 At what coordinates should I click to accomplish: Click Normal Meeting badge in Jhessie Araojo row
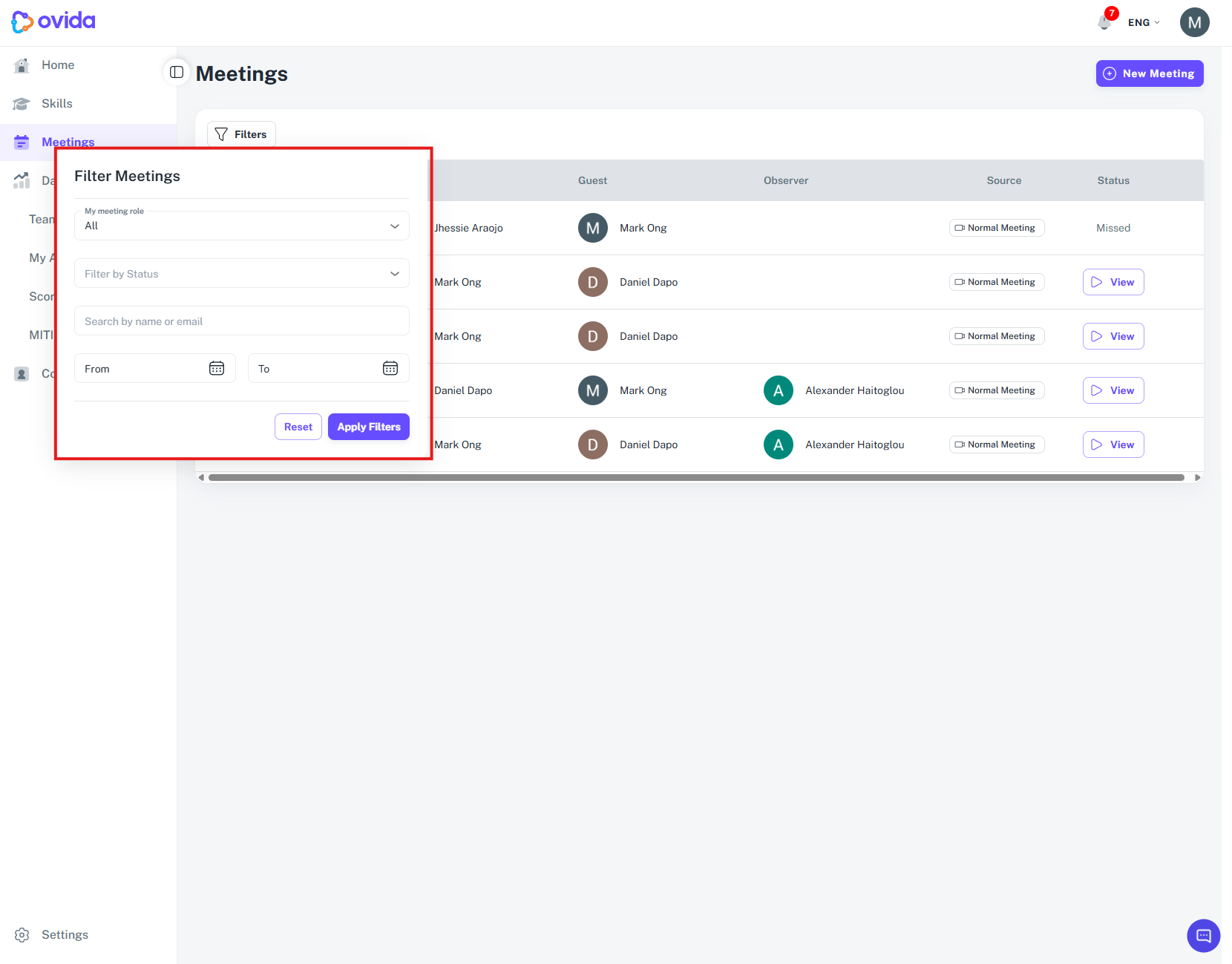point(997,228)
